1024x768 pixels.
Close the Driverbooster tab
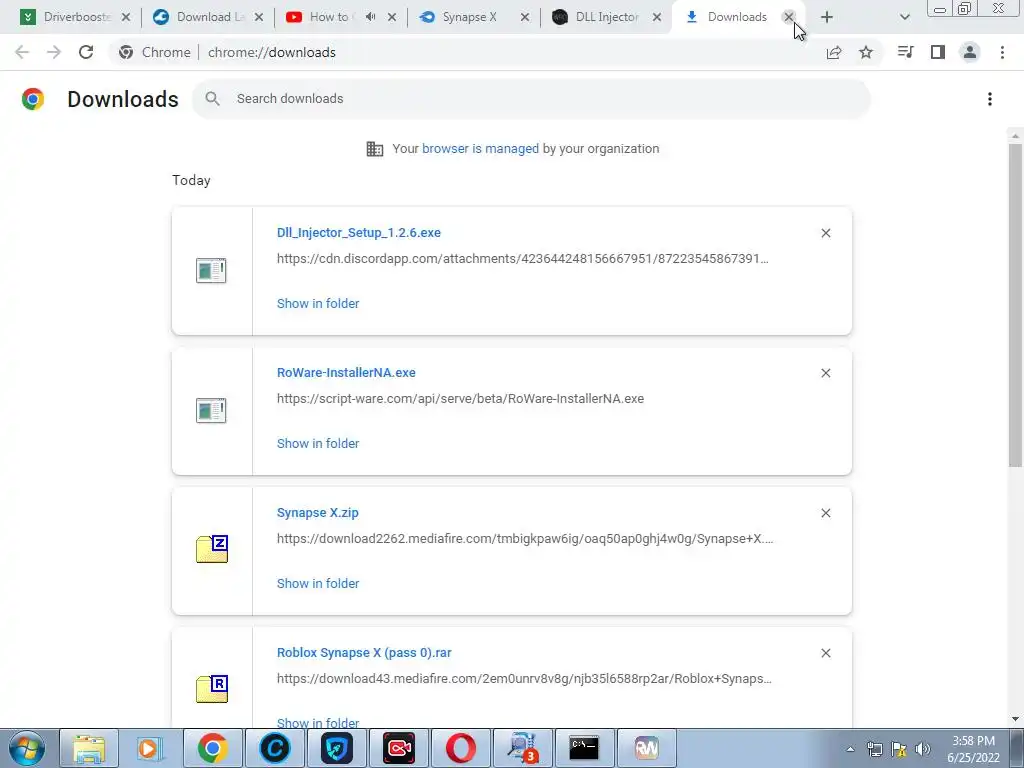point(126,17)
